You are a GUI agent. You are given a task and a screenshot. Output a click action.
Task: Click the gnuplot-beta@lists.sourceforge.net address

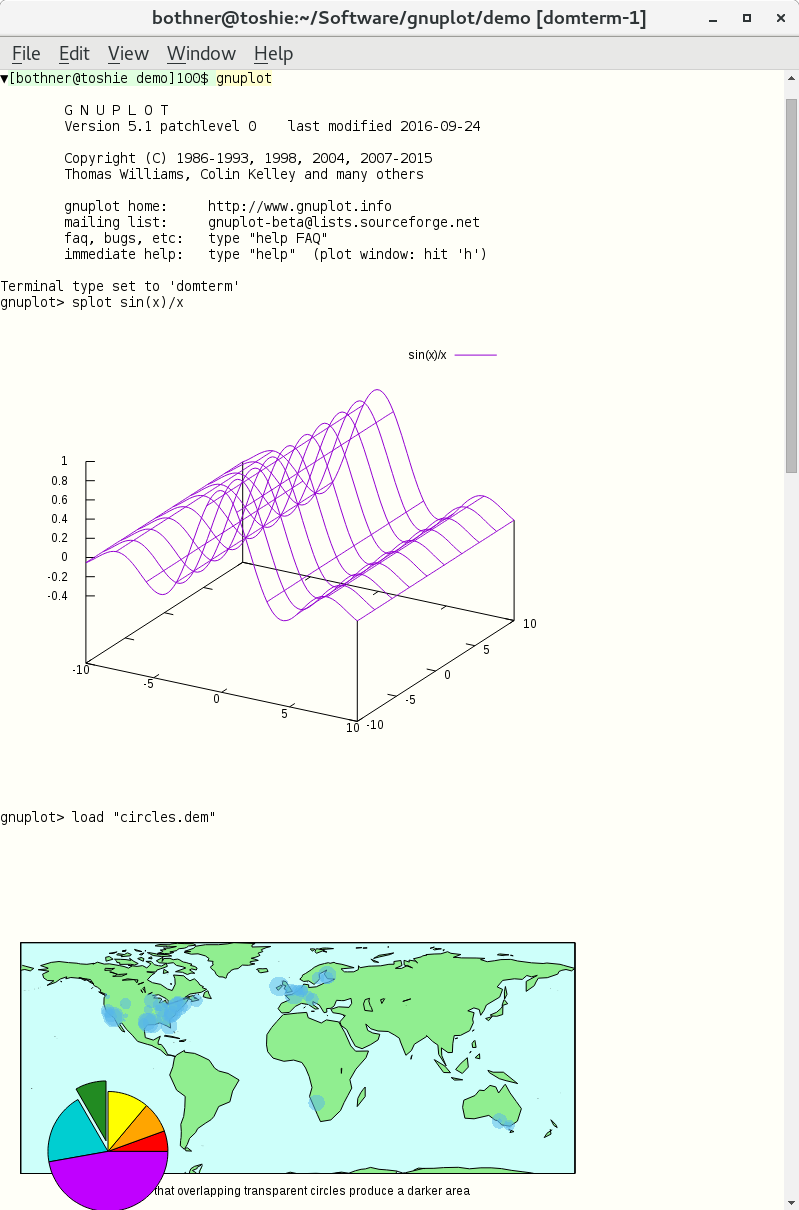(x=344, y=222)
